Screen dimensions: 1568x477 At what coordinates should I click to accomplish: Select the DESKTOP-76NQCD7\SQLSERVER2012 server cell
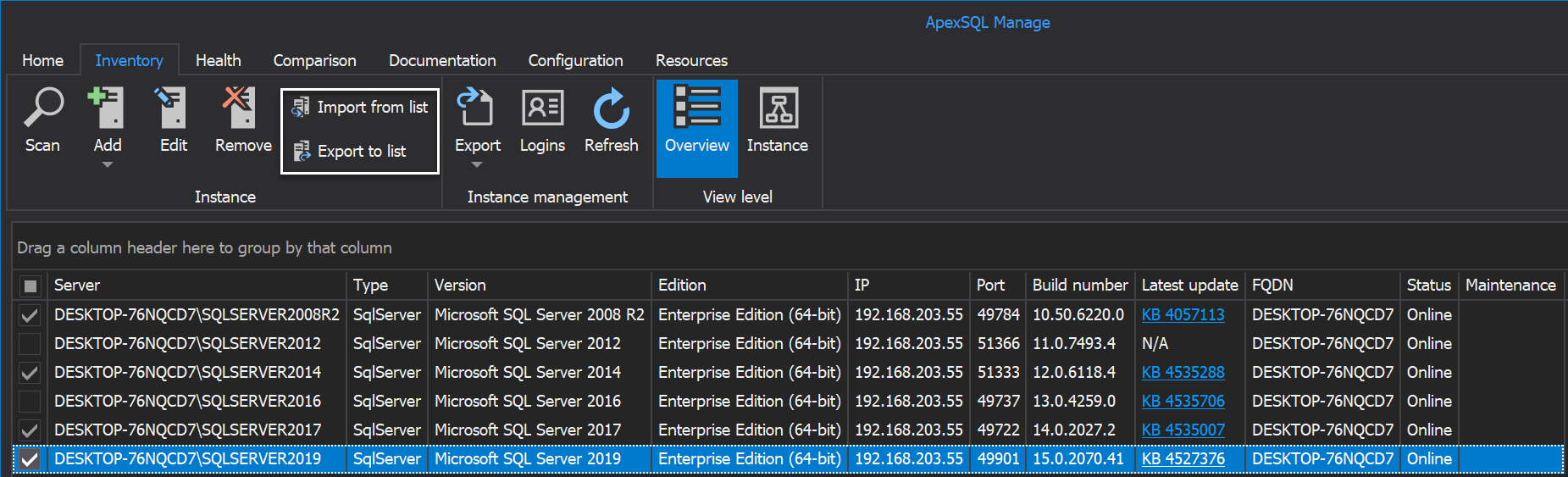pyautogui.click(x=197, y=343)
